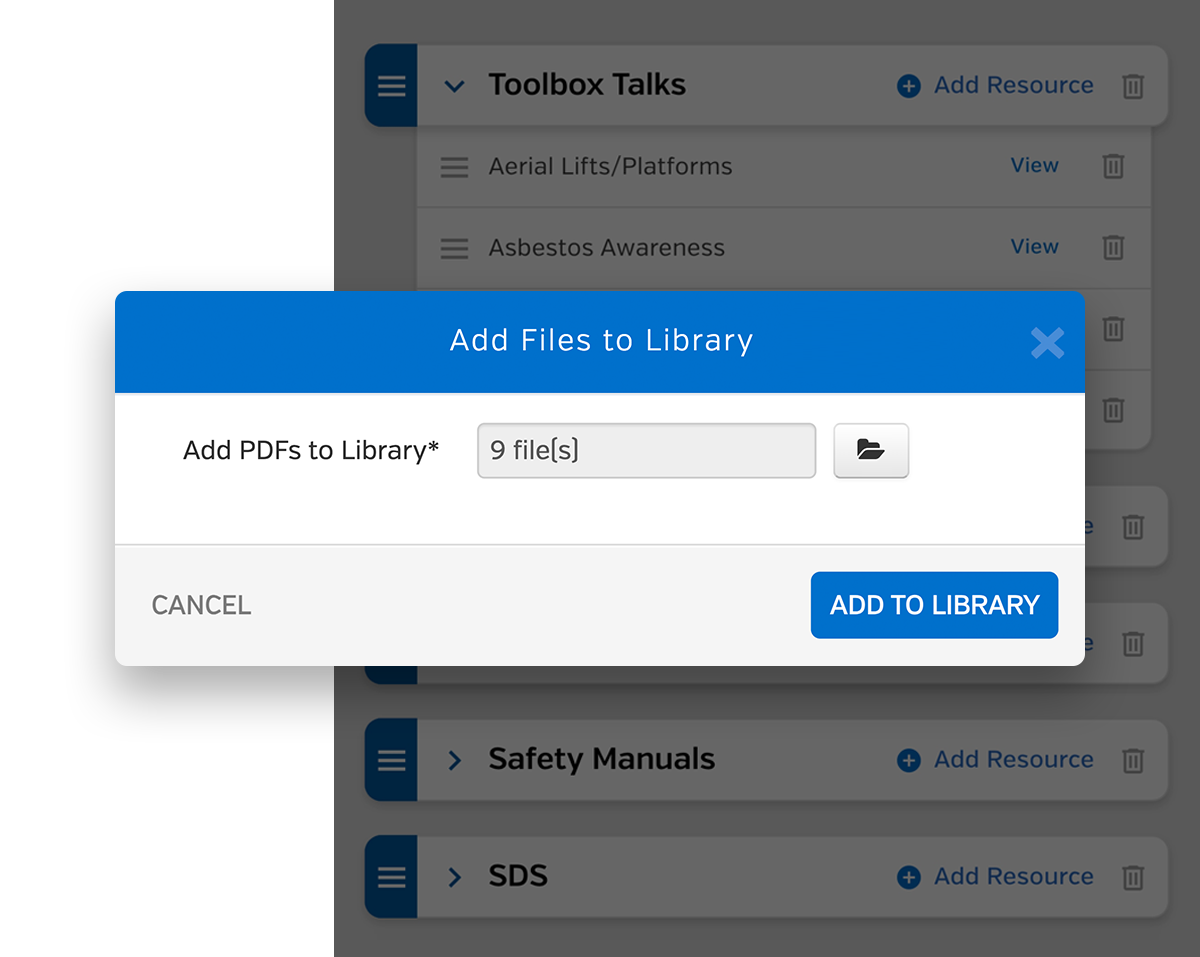Delete the Aerial Lifts/Platforms resource
The image size is (1200, 957).
click(1113, 166)
